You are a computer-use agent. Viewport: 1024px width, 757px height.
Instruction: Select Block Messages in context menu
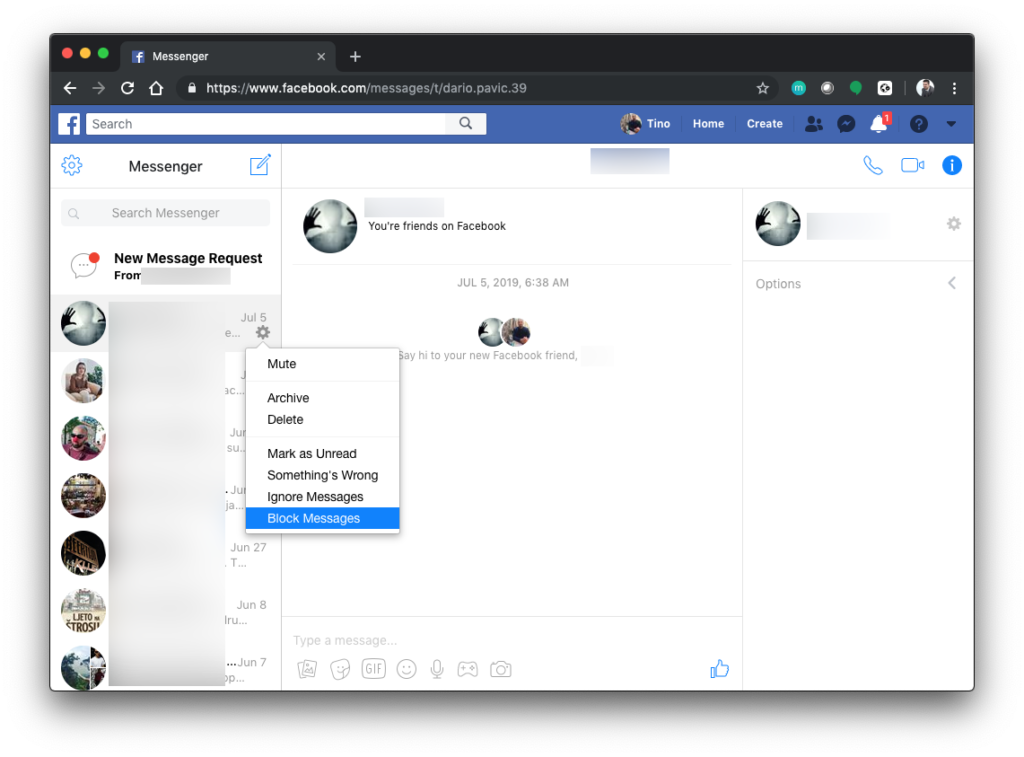314,518
